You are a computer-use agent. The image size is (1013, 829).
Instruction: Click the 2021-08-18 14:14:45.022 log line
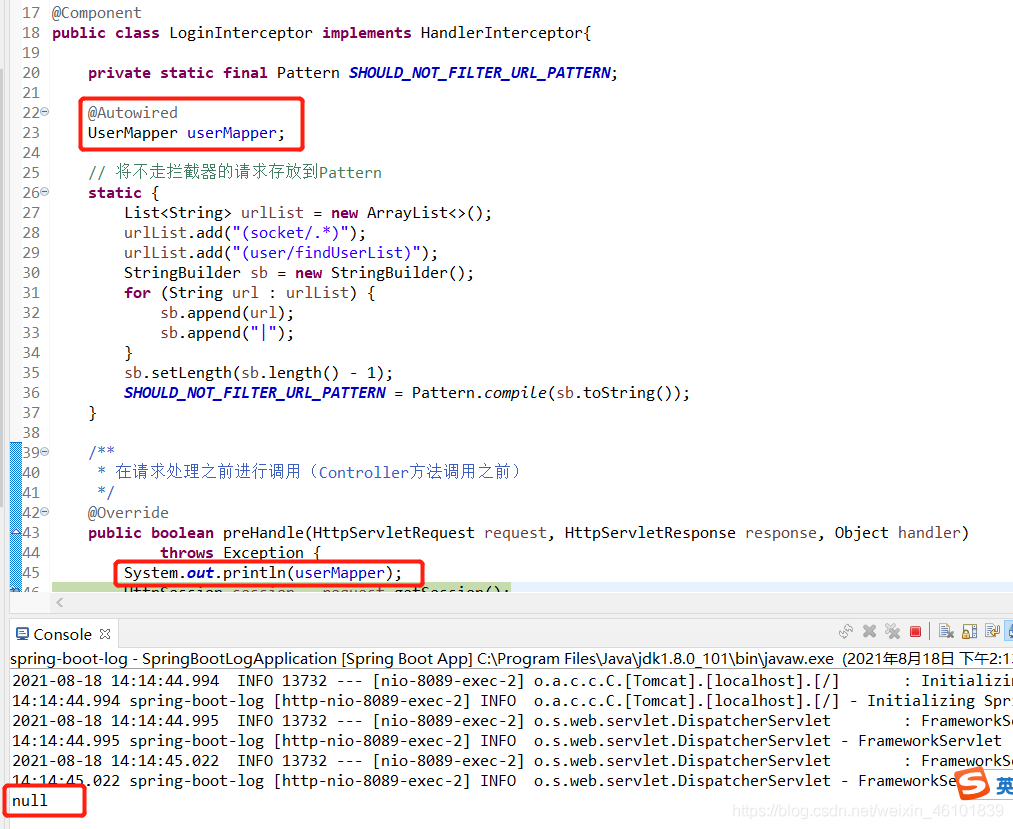(x=512, y=761)
